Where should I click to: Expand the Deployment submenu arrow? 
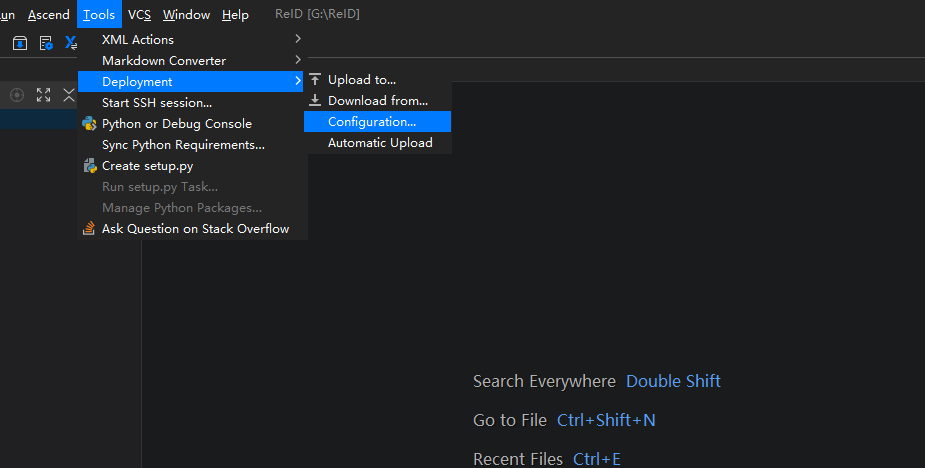[298, 82]
